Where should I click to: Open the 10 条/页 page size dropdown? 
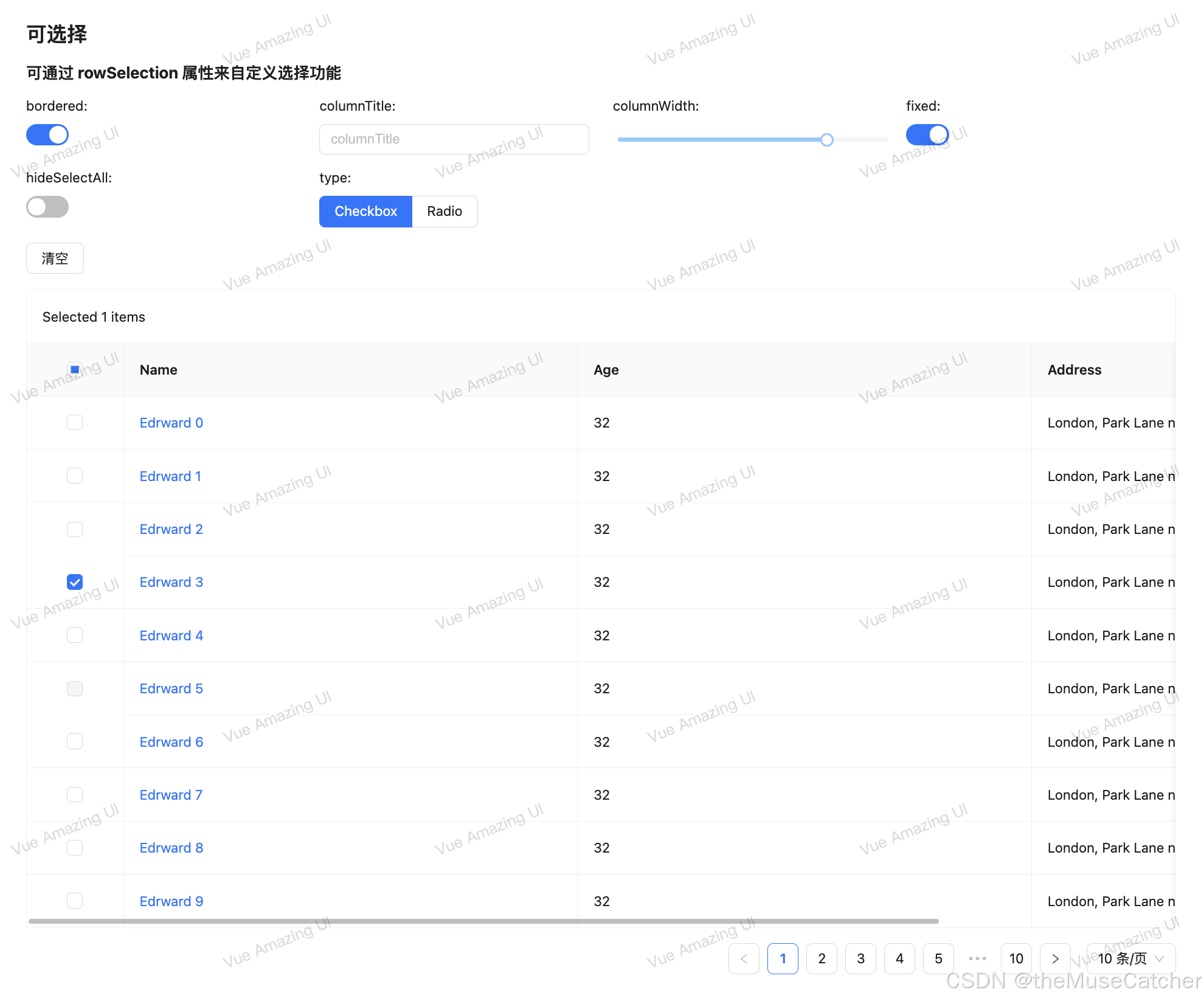(x=1130, y=958)
